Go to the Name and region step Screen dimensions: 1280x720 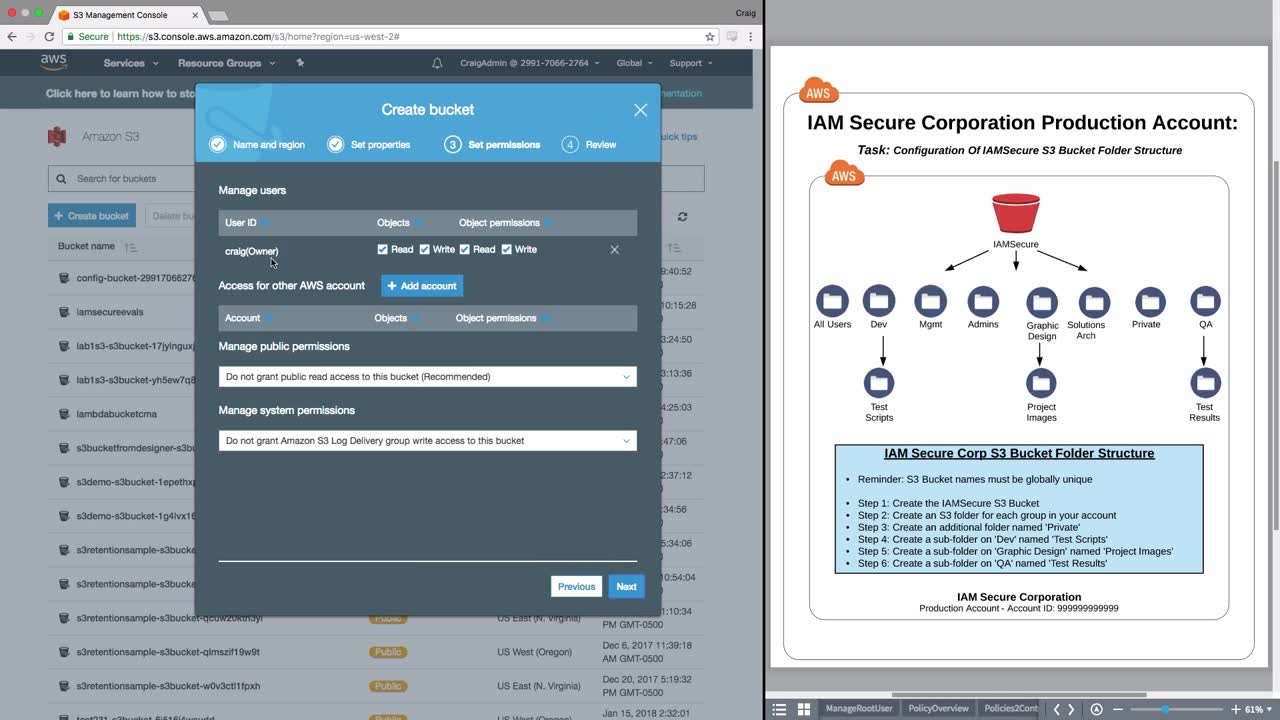point(257,144)
